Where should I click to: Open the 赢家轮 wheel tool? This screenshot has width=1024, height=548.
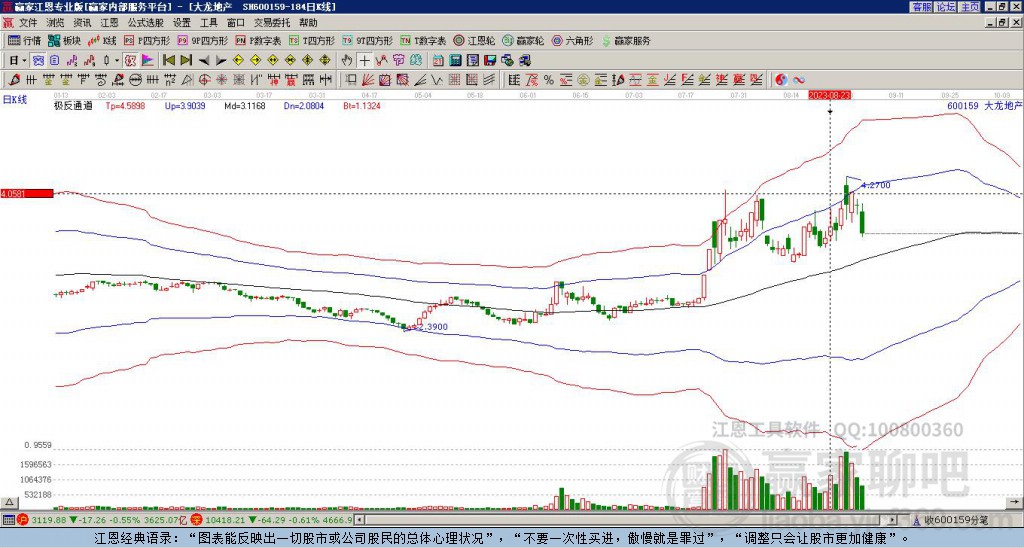coord(523,40)
